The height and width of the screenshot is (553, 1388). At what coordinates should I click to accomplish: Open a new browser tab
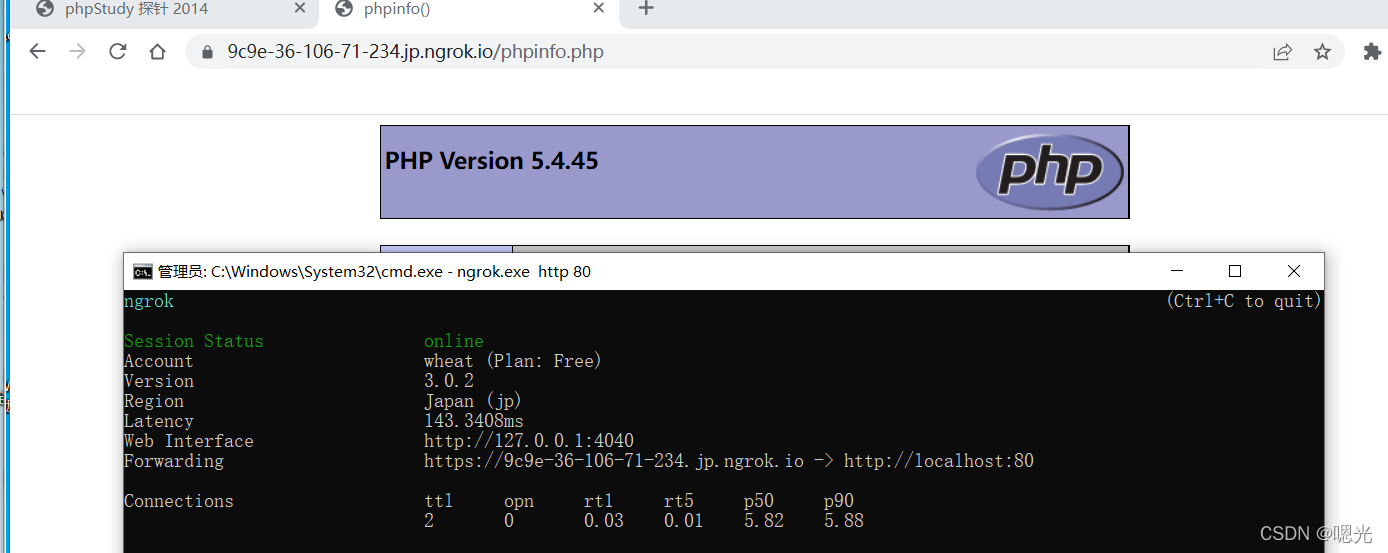click(x=646, y=9)
